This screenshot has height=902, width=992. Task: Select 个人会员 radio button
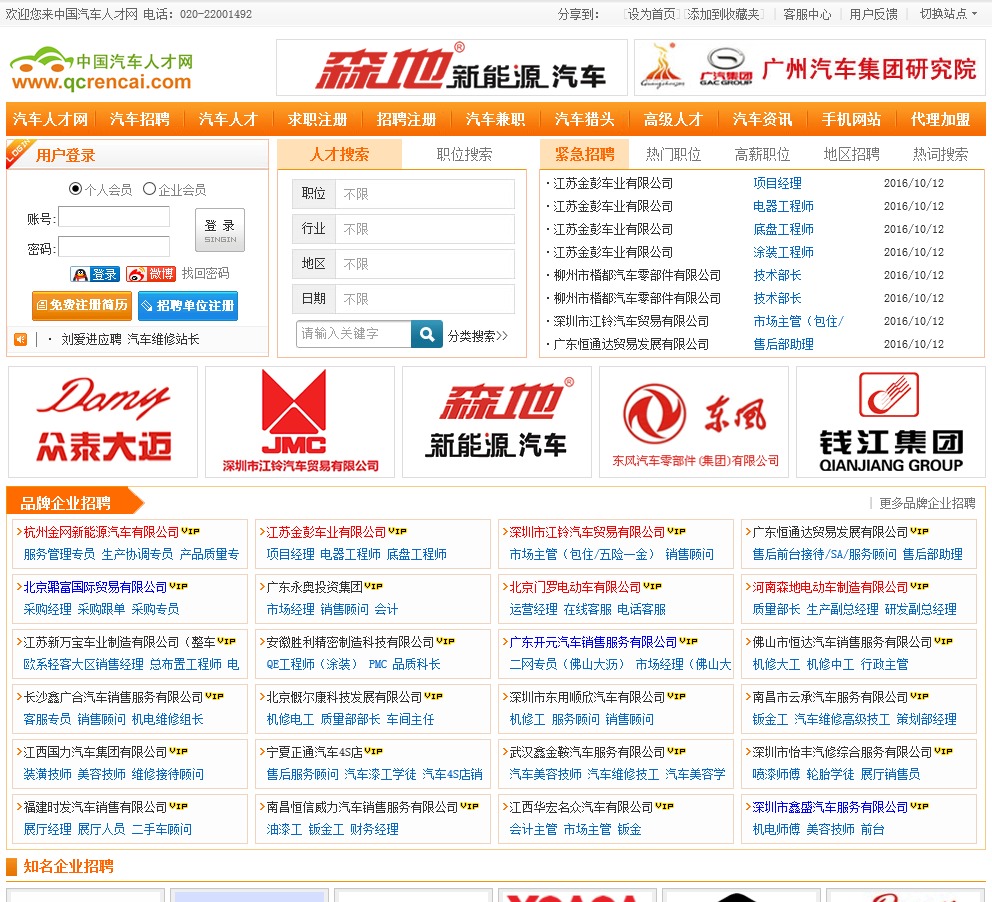click(x=75, y=188)
